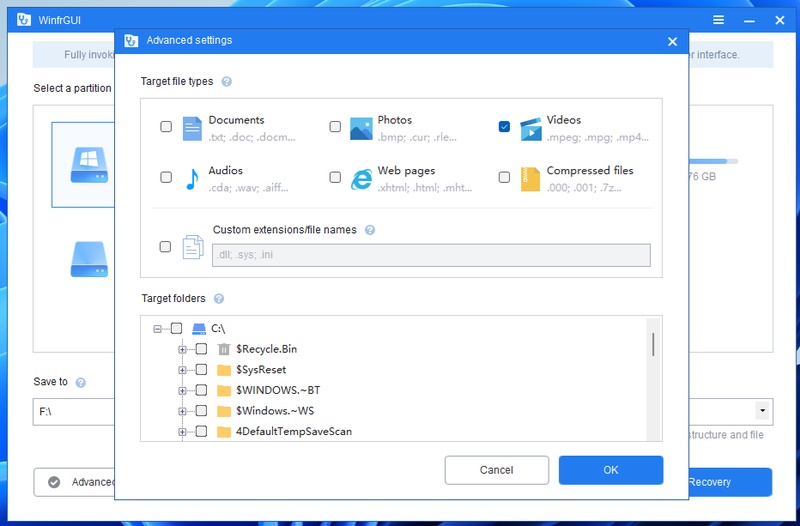Viewport: 800px width, 526px height.
Task: Click the Web pages label text
Action: click(x=406, y=170)
